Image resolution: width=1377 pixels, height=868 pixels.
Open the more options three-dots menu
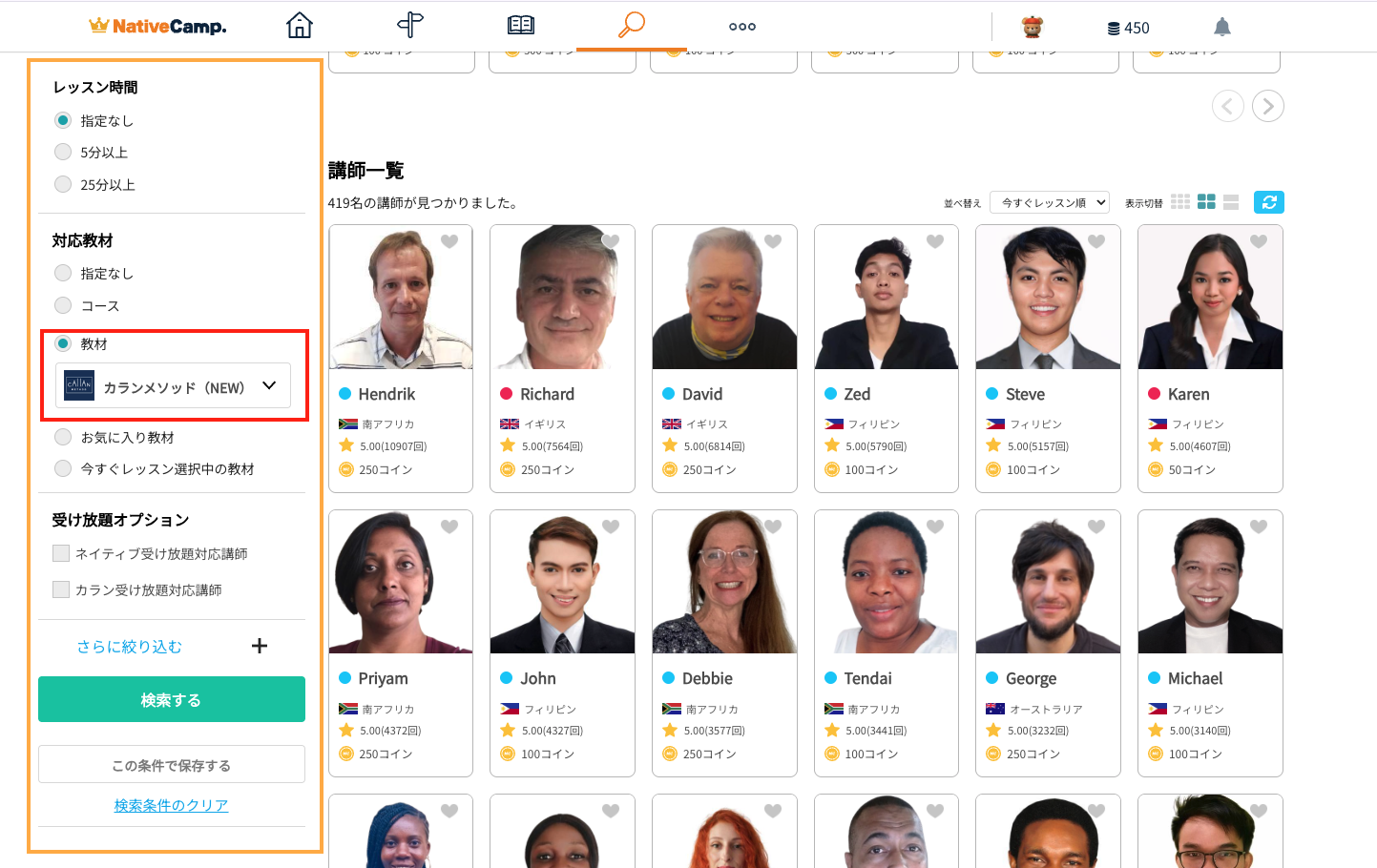coord(741,27)
